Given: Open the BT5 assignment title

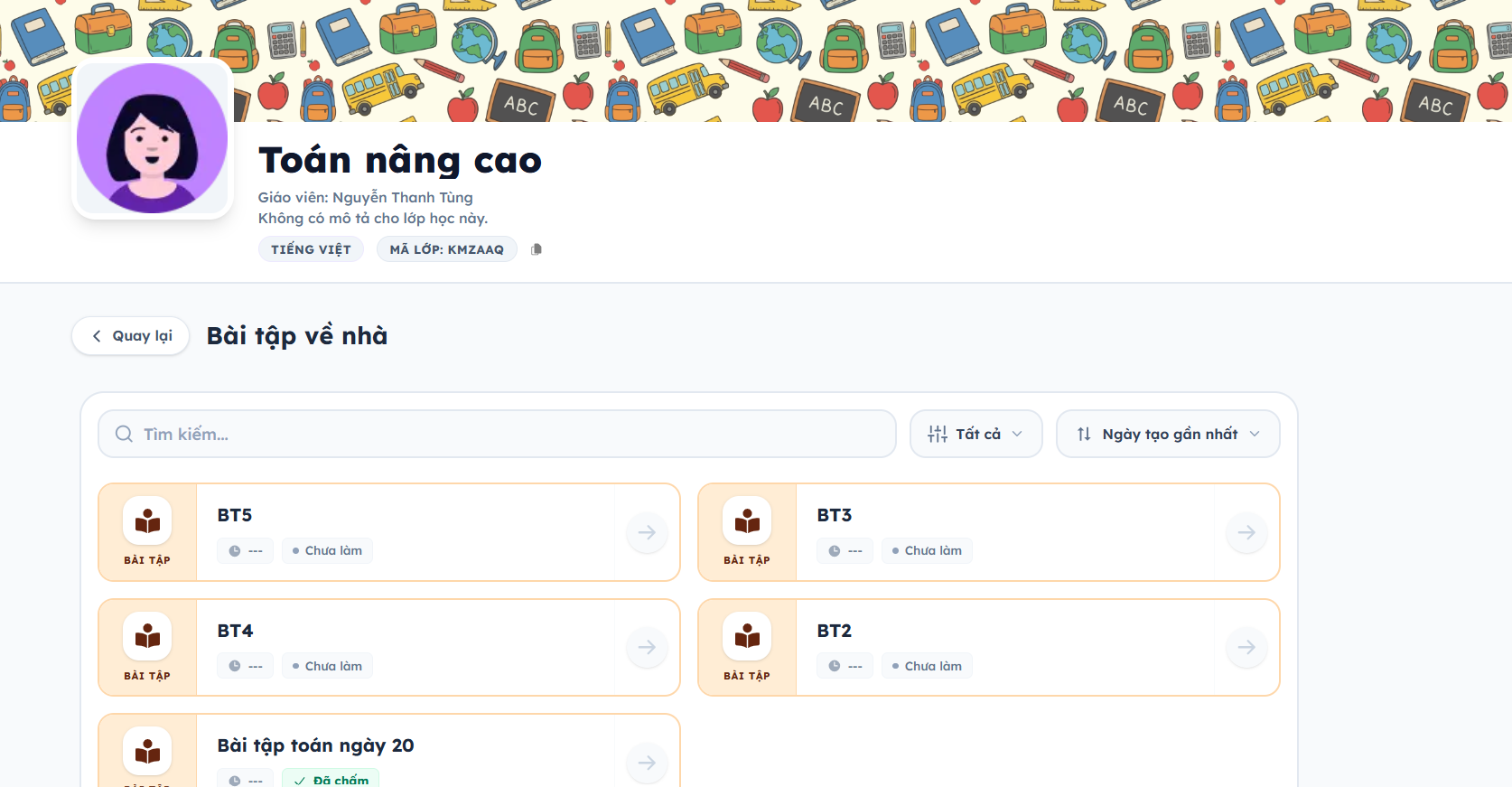Looking at the screenshot, I should point(235,515).
